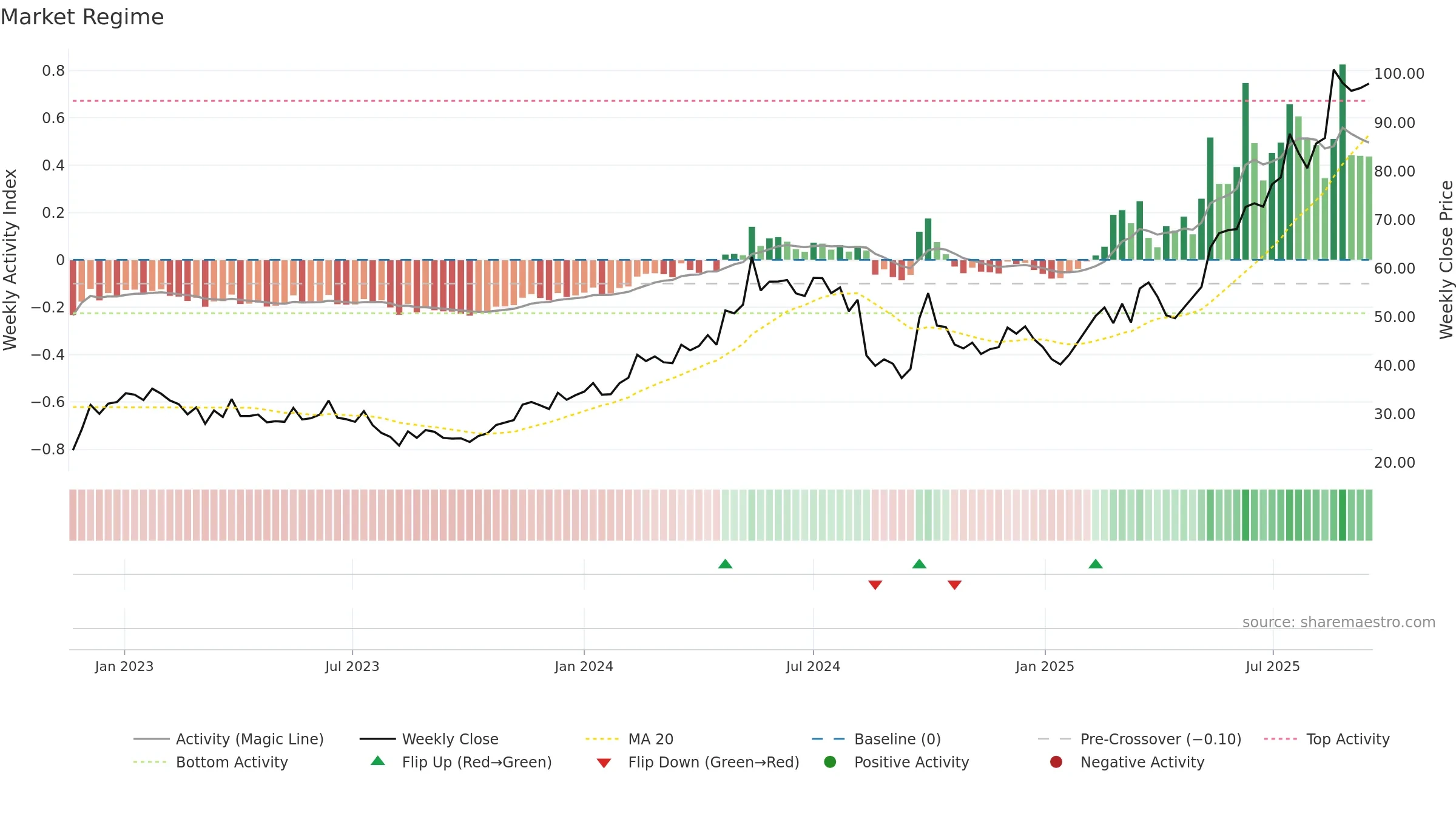
Task: Click the dark red Negative Activity legend dot
Action: point(1056,762)
